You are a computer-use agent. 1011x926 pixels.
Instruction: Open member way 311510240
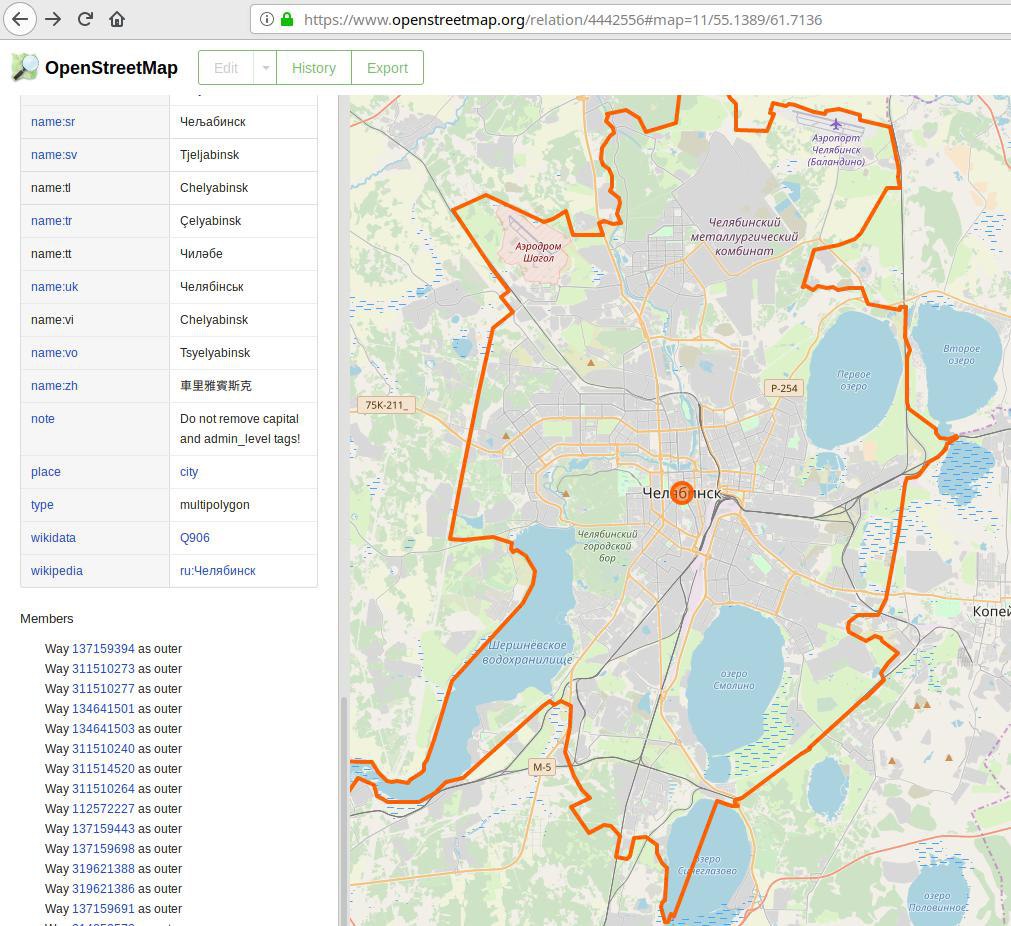(x=103, y=749)
